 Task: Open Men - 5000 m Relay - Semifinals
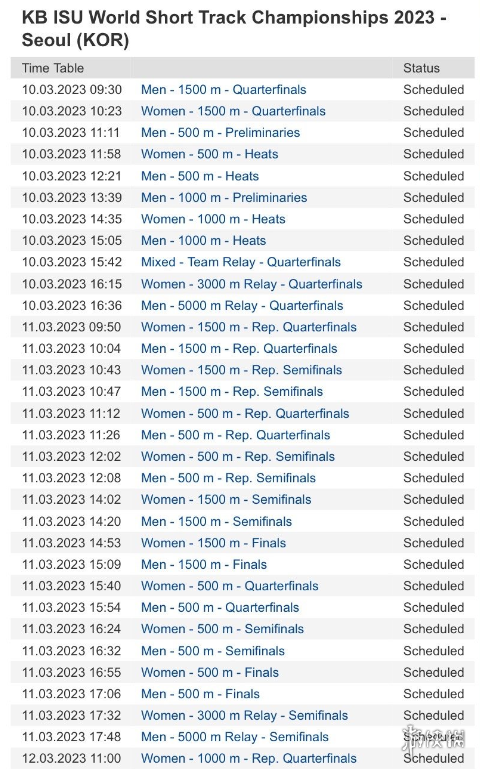235,737
